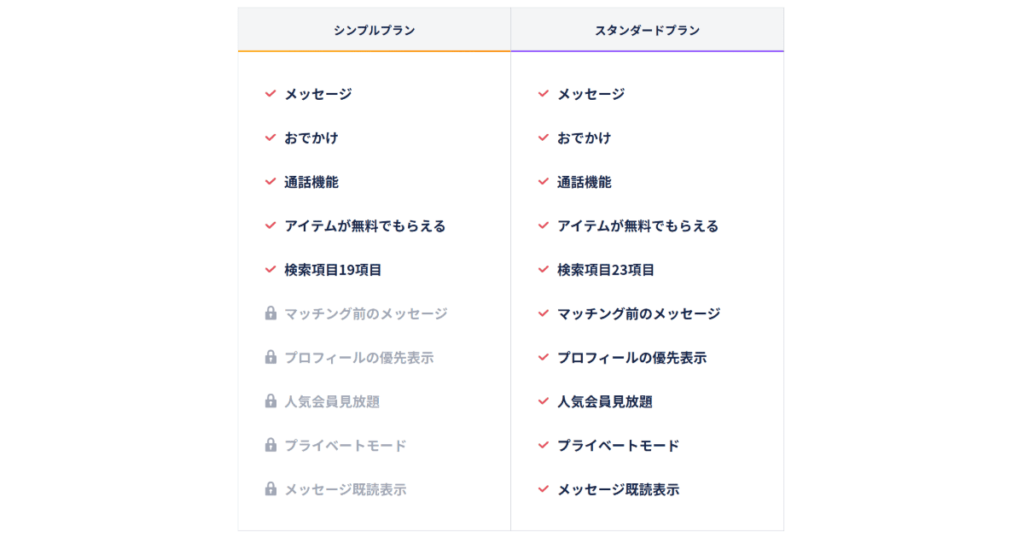Select the スタンダードプラン tab header
Screen dimensions: 1024x538
(647, 30)
